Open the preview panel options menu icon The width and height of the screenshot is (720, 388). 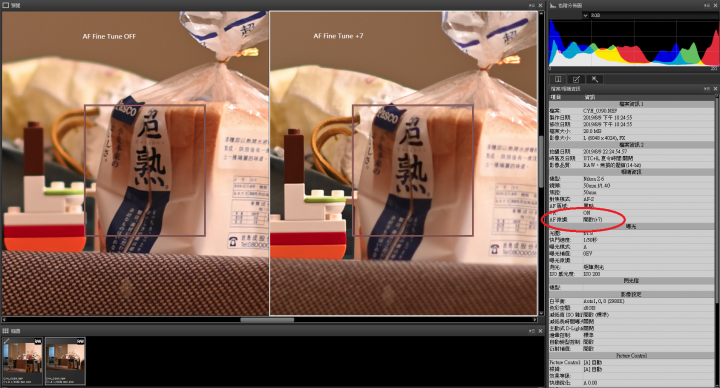pyautogui.click(x=532, y=5)
